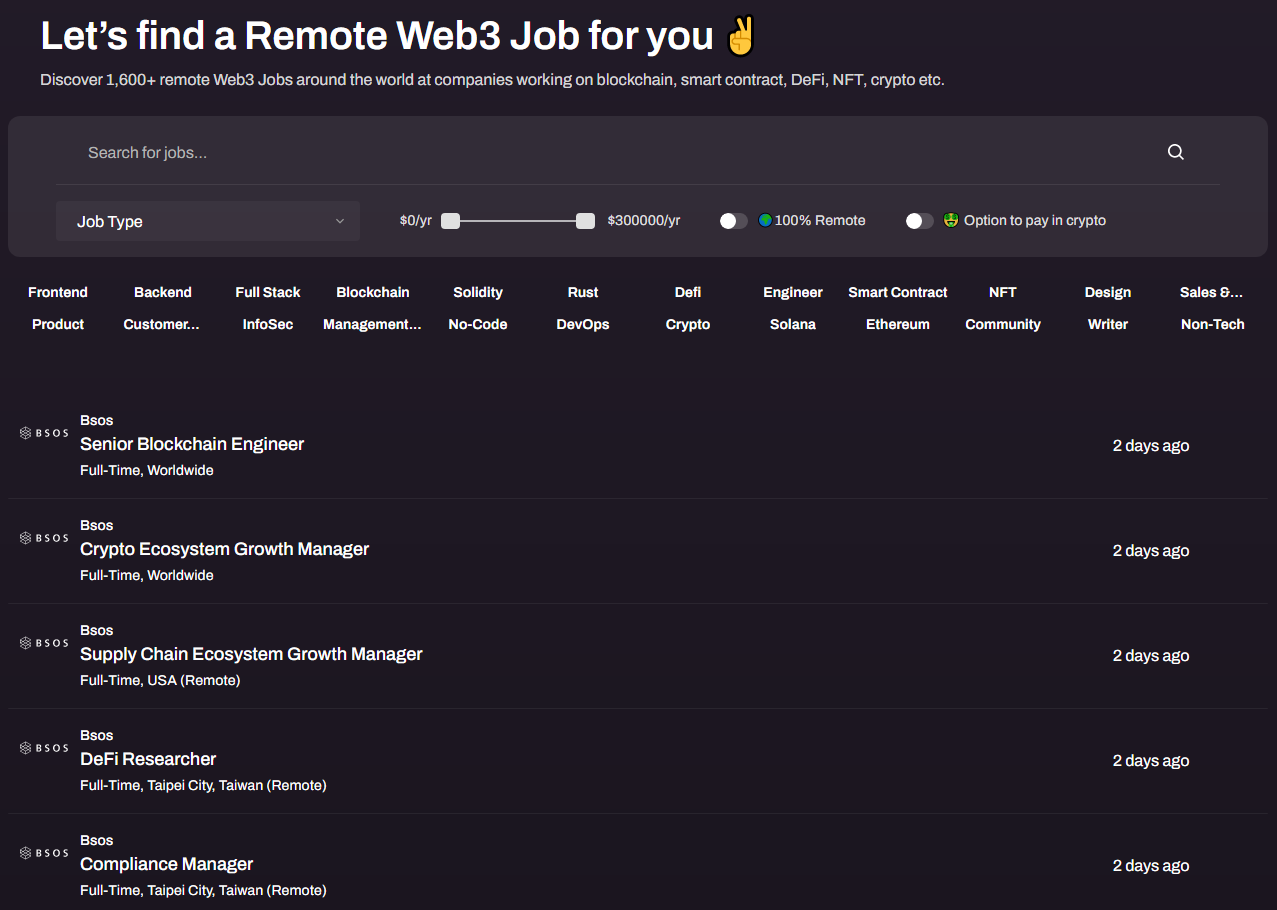Click the Job Type dropdown chevron

340,221
